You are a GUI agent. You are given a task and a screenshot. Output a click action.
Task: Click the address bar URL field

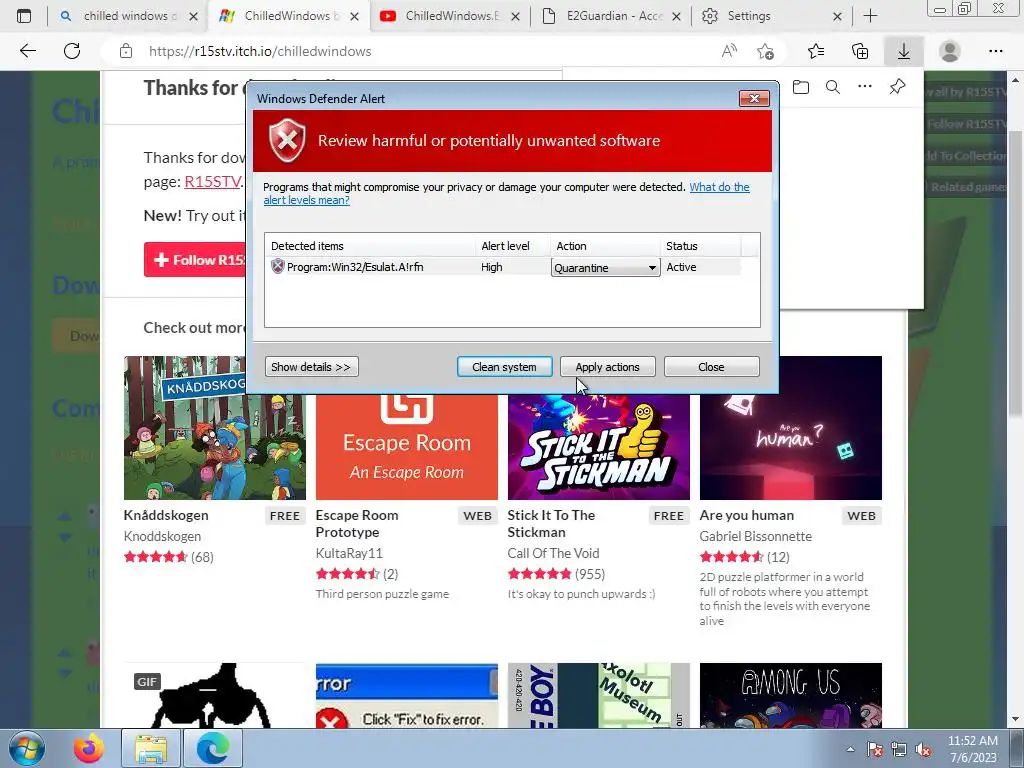[x=418, y=51]
